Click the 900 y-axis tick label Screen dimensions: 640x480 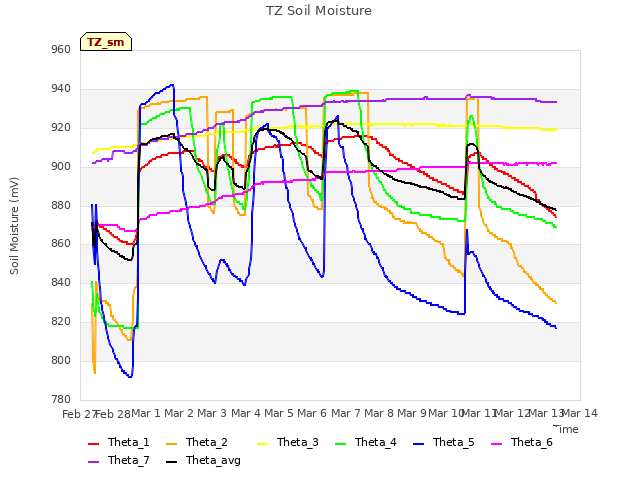[x=61, y=167]
